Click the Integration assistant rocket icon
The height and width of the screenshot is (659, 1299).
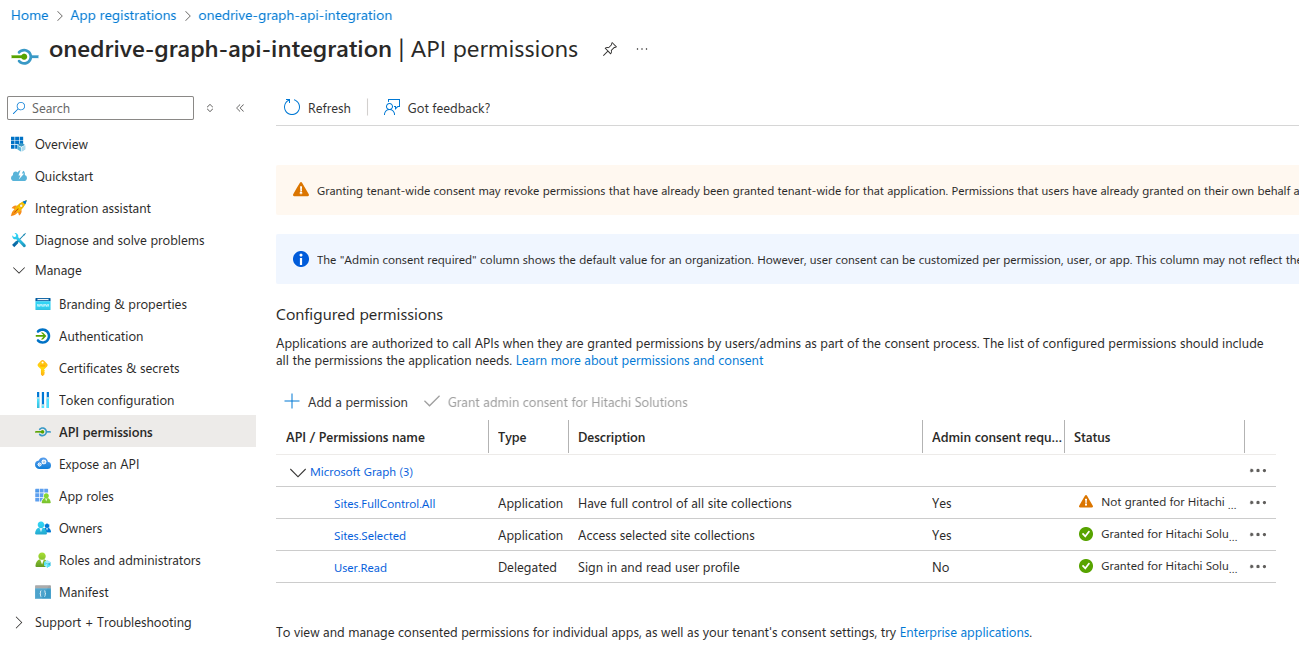coord(18,208)
